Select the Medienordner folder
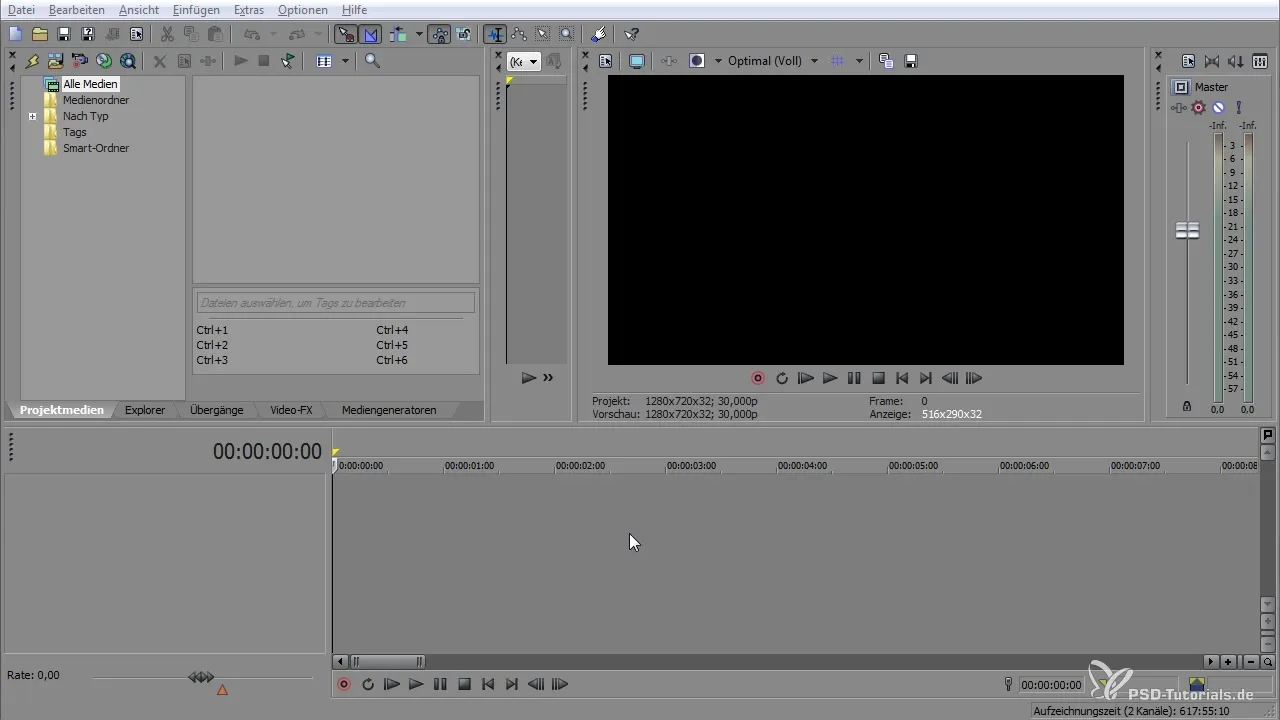This screenshot has width=1280, height=720. [x=96, y=100]
